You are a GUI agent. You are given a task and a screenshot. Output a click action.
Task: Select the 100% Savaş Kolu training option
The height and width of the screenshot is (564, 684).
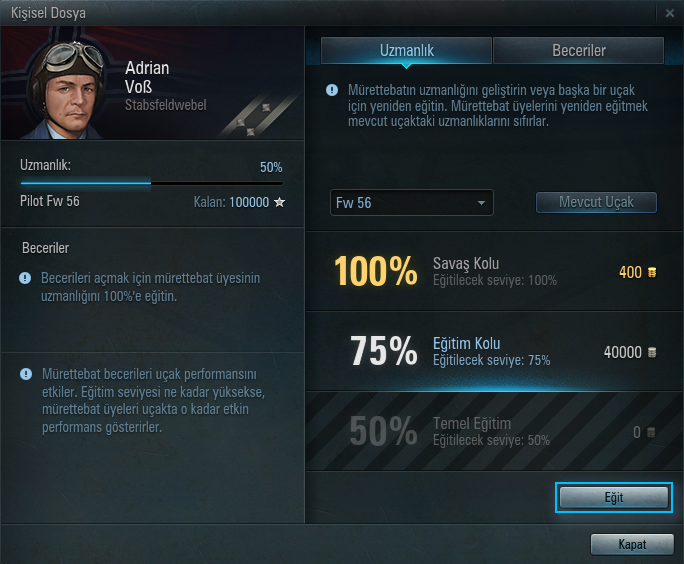tap(494, 271)
